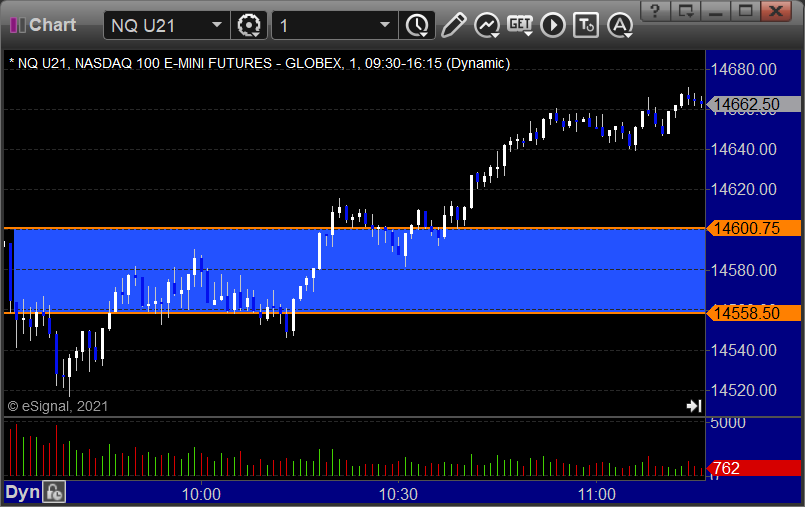Image resolution: width=805 pixels, height=507 pixels.
Task: Maximize the Chart window
Action: tap(745, 10)
